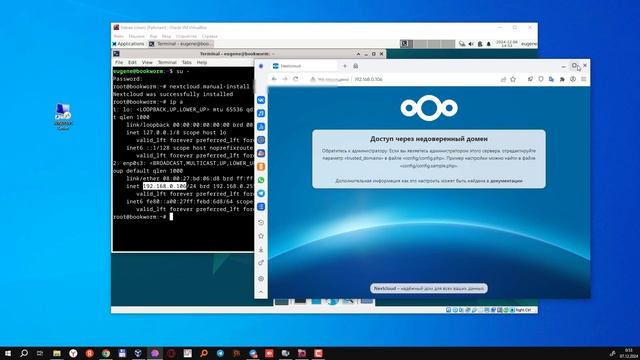Viewport: 640px width, 360px height.
Task: Click the volume icon in the Xfce panel
Action: (x=471, y=44)
